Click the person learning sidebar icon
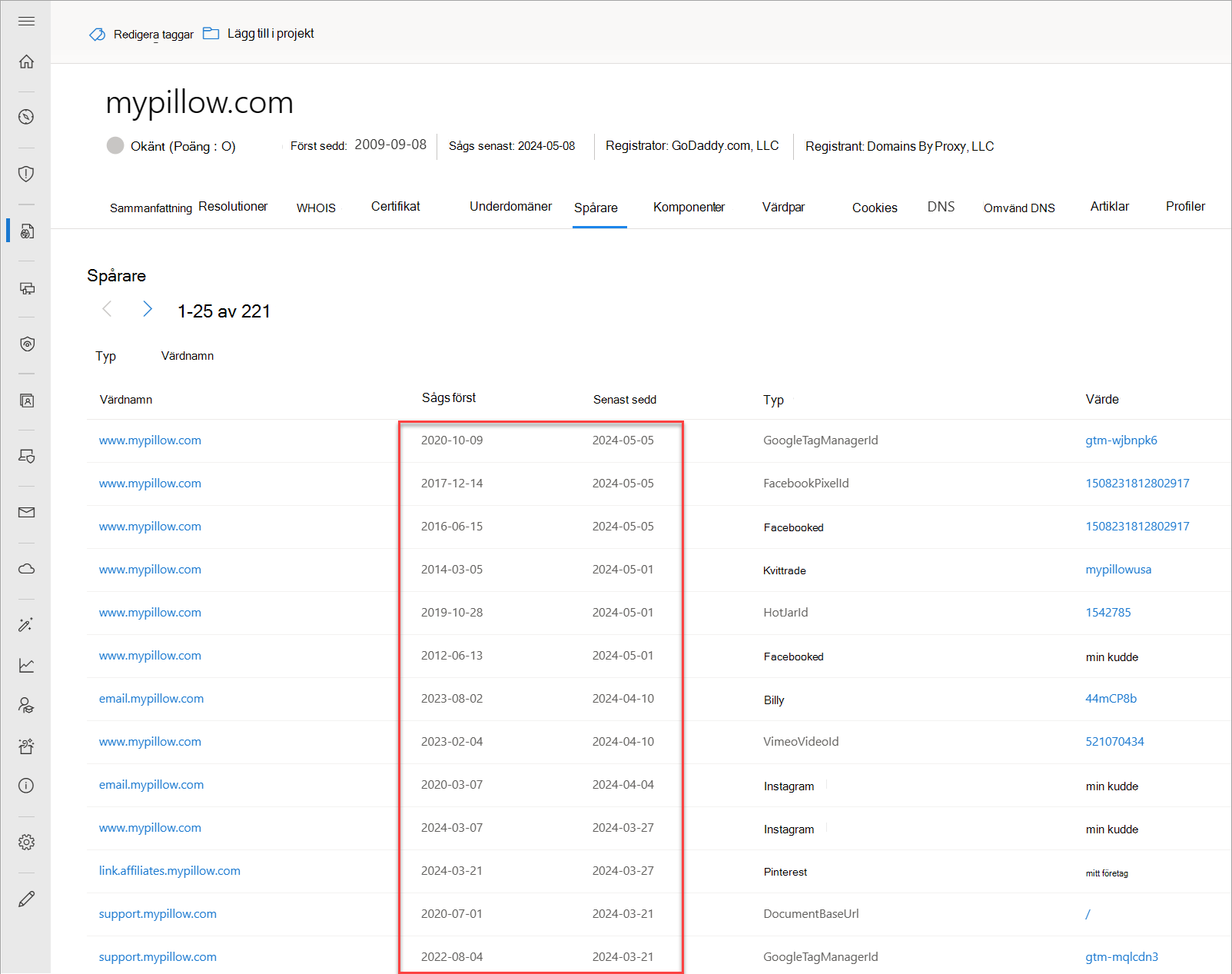This screenshot has width=1232, height=974. pos(26,706)
